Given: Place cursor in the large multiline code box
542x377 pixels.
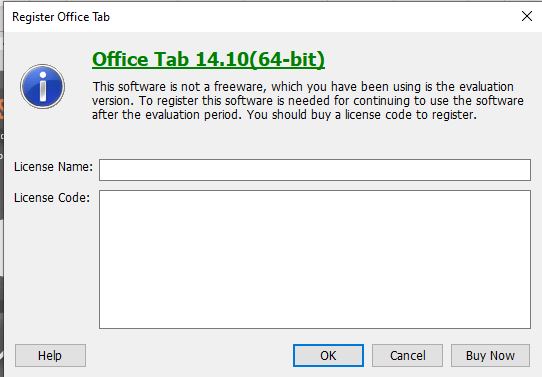Looking at the screenshot, I should (315, 259).
